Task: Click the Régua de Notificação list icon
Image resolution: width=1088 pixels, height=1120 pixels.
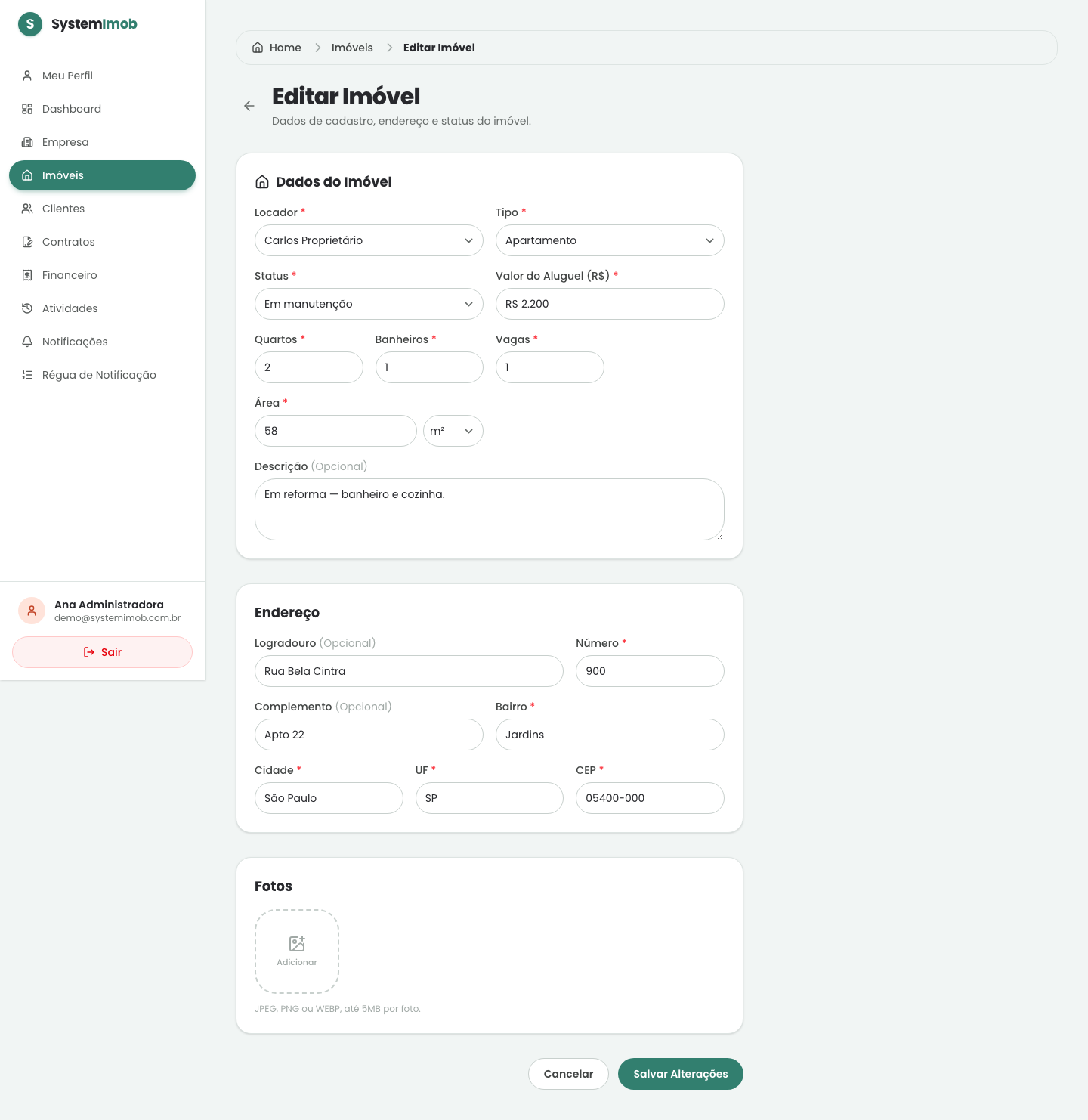Action: click(27, 375)
